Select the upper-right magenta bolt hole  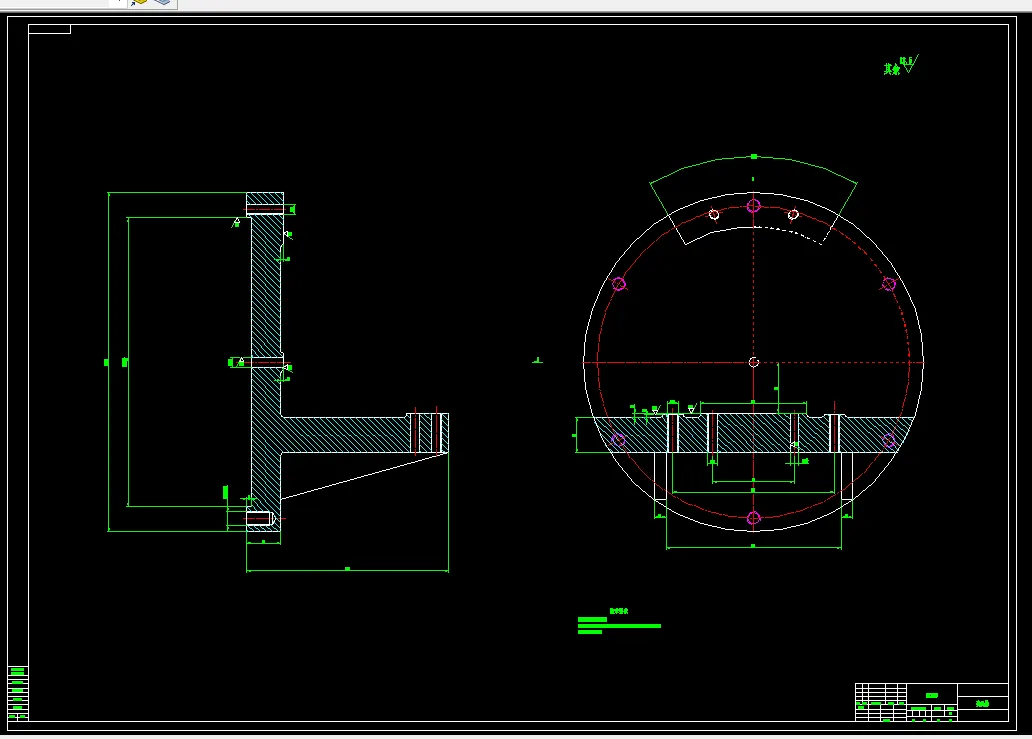coord(889,284)
